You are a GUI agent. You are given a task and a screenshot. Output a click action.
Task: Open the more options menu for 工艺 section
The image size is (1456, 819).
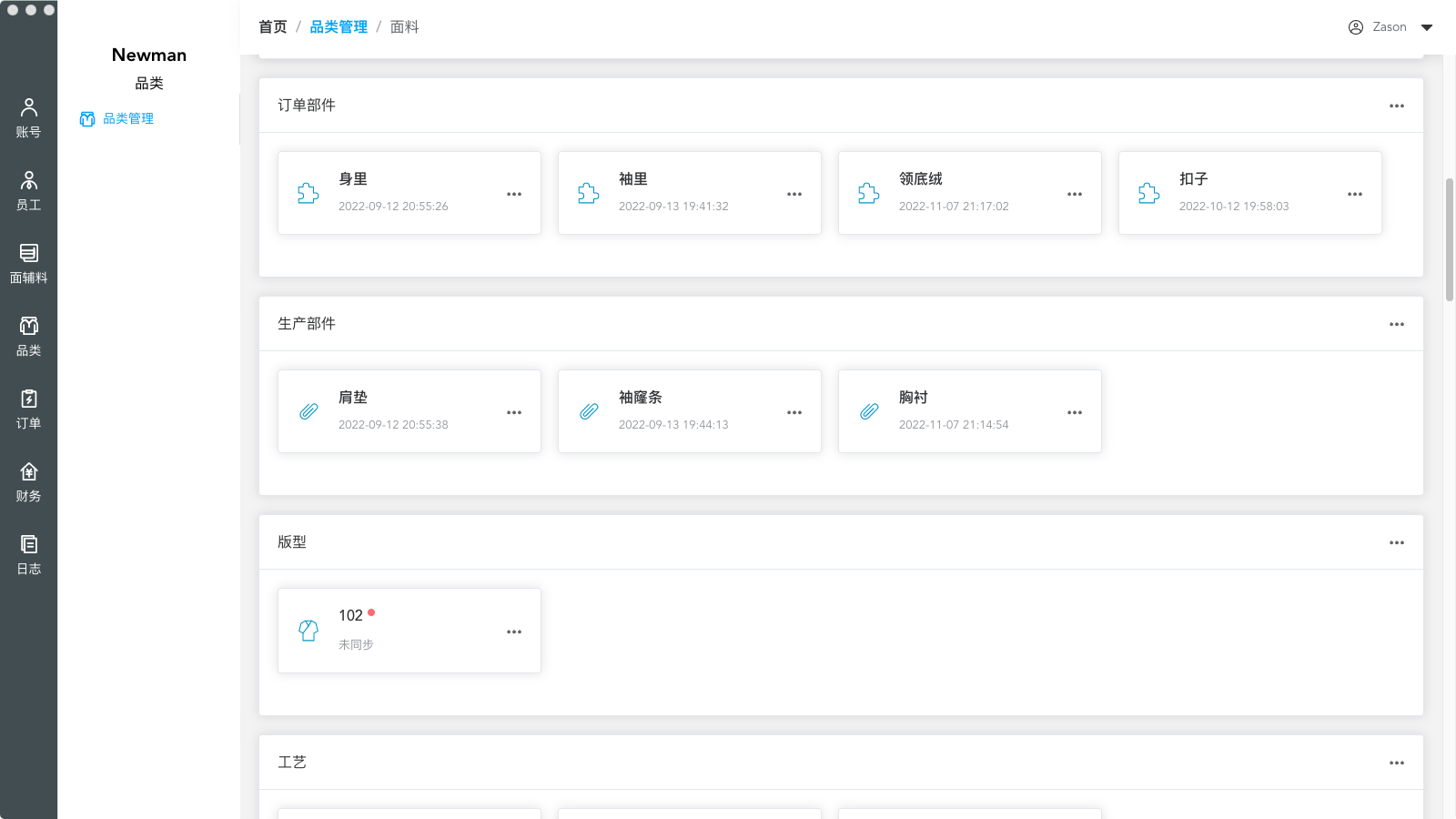(1397, 763)
